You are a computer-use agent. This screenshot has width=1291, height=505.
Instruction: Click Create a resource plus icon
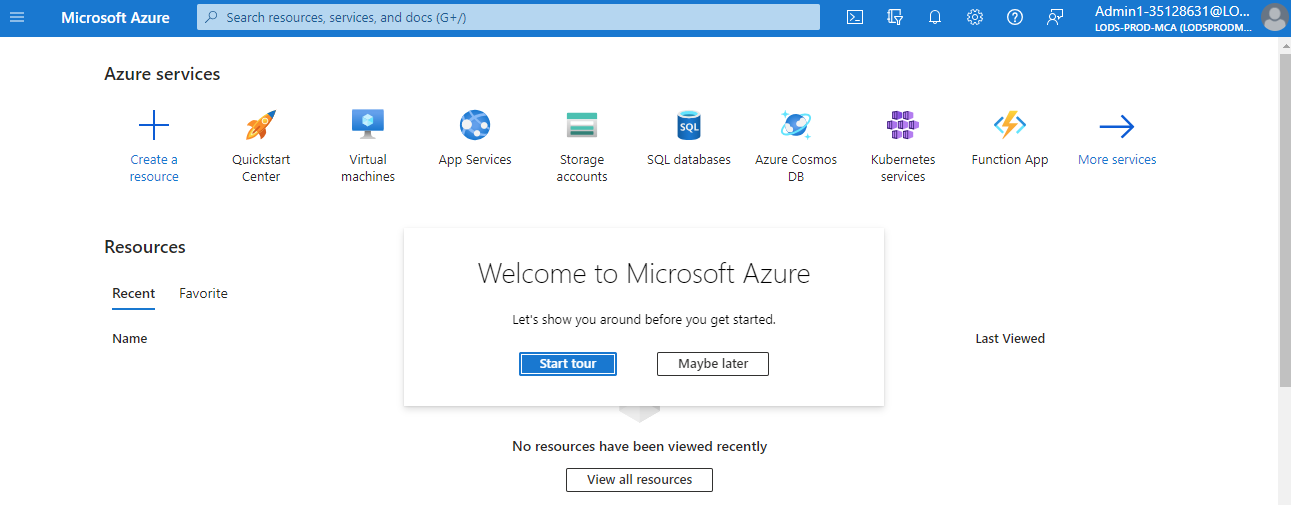click(x=154, y=126)
